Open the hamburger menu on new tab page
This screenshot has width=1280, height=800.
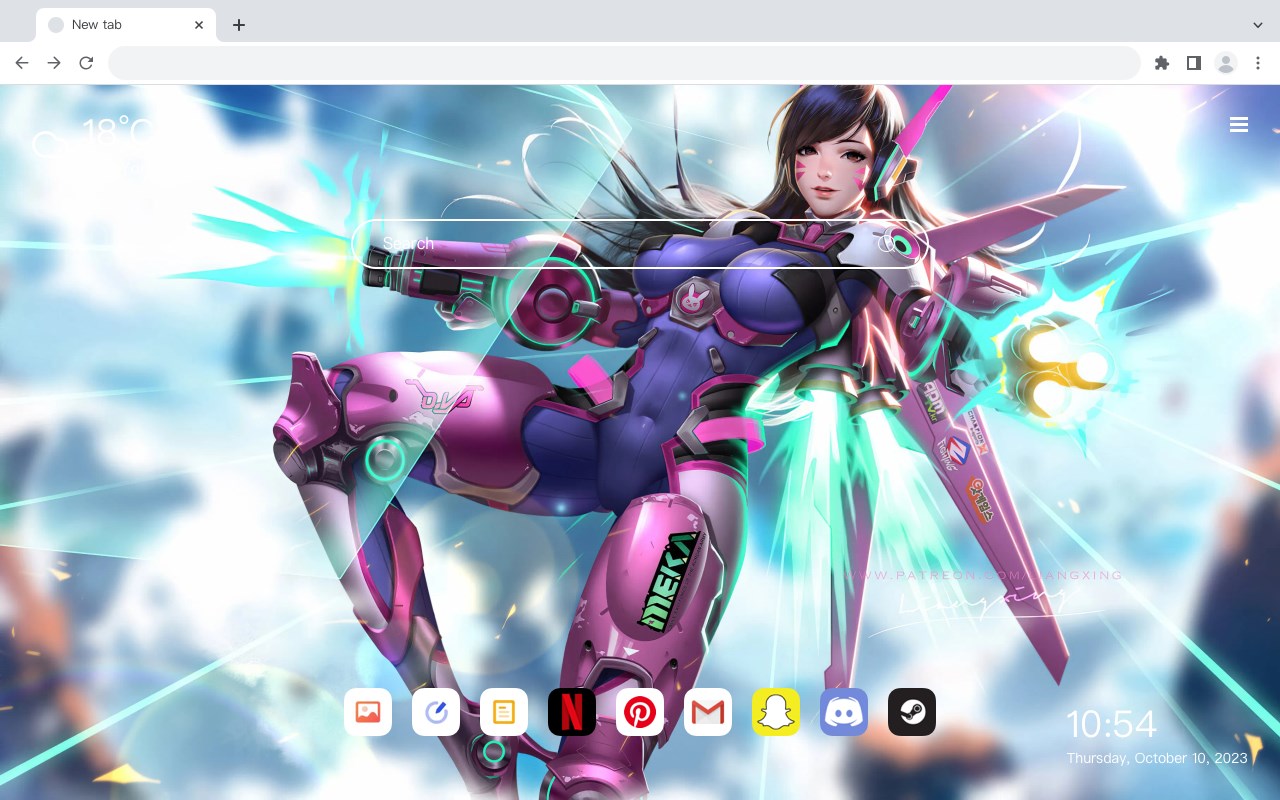(x=1239, y=125)
